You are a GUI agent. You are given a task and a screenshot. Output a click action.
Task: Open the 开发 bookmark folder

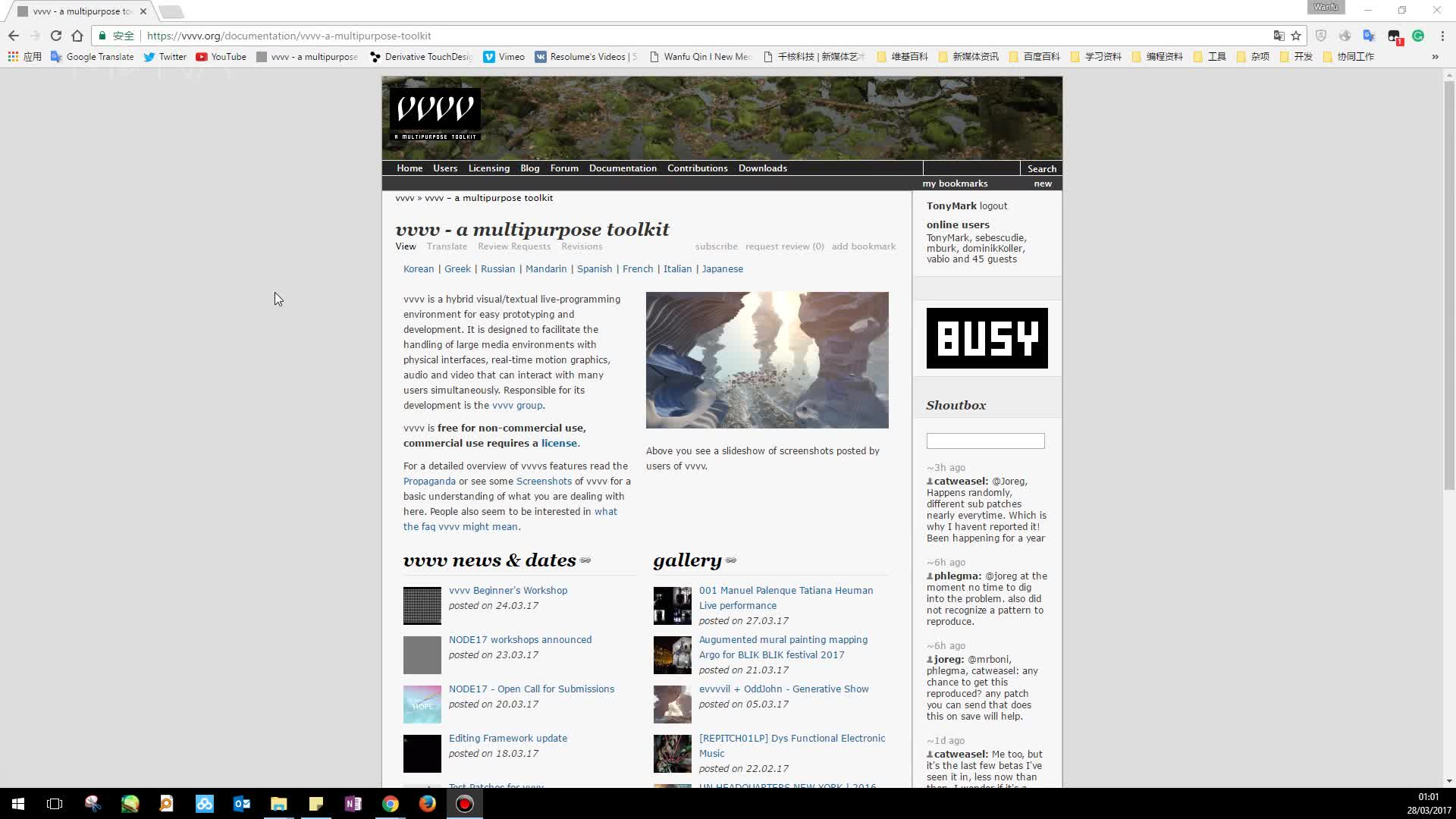click(x=1295, y=57)
